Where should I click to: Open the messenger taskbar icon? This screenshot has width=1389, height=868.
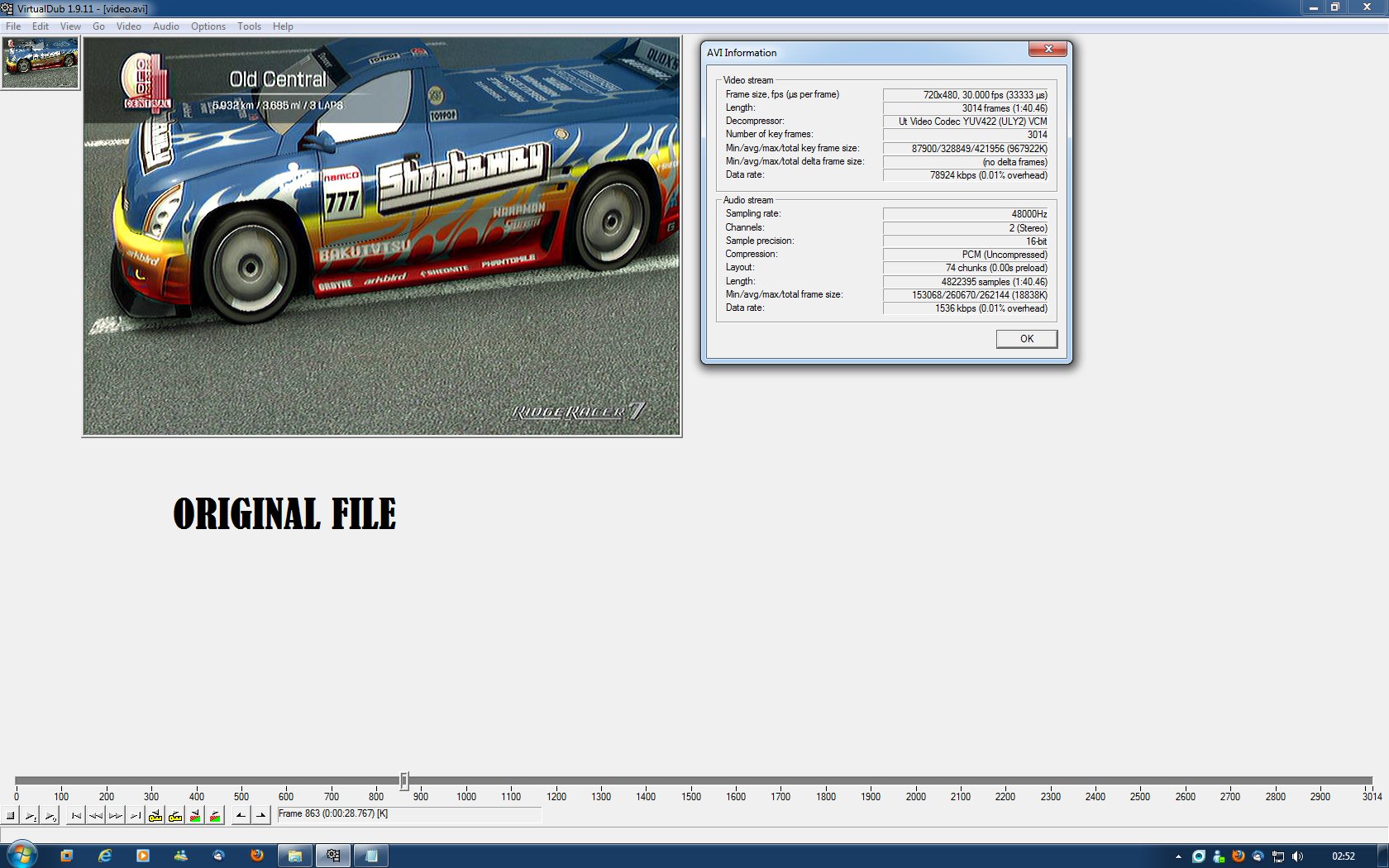pos(181,856)
